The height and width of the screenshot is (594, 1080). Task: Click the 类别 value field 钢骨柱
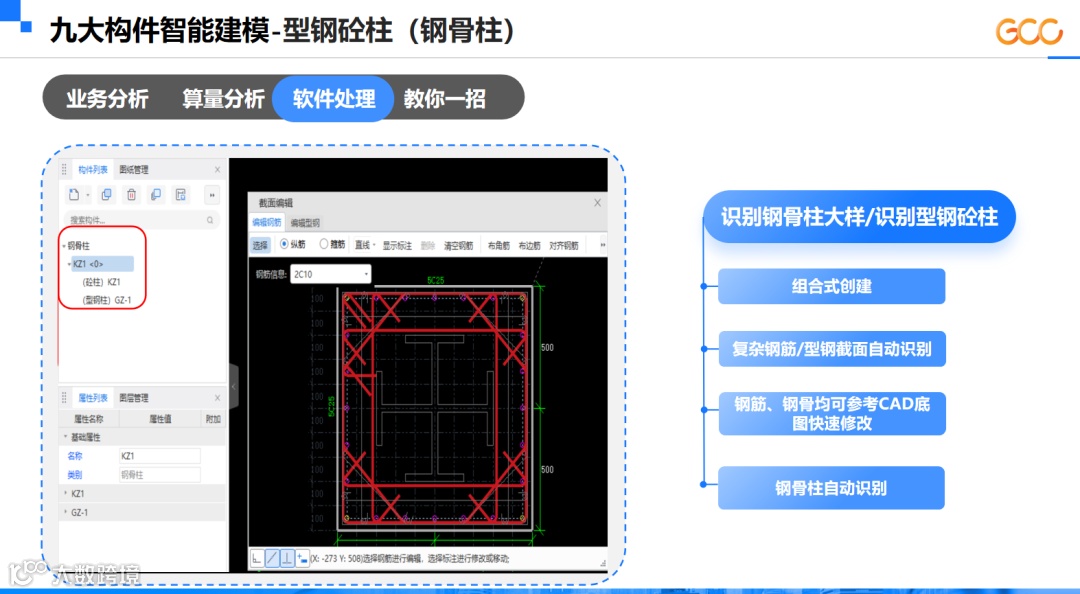(x=160, y=475)
